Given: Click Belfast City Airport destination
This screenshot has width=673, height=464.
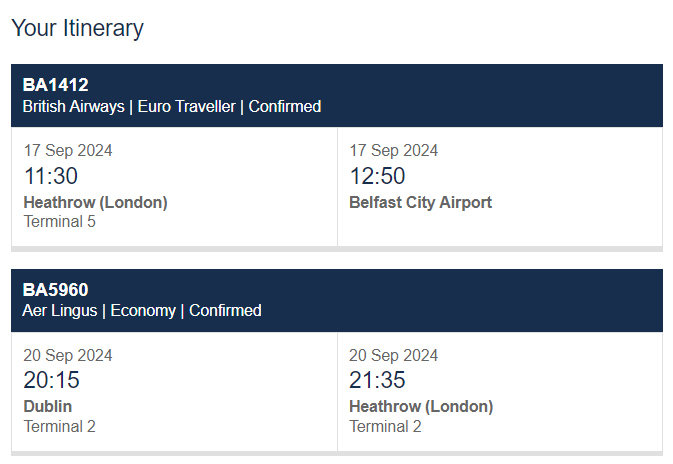Looking at the screenshot, I should coord(420,202).
